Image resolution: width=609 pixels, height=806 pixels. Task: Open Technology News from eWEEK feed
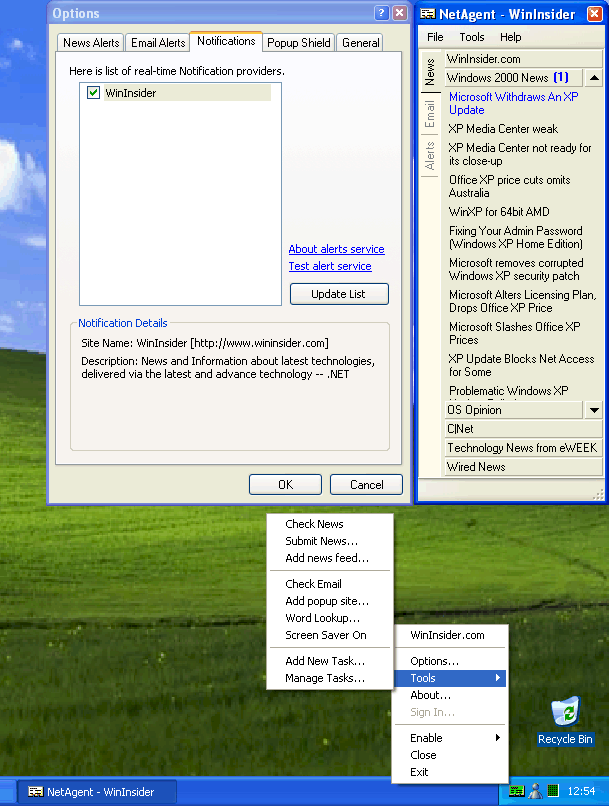[523, 448]
